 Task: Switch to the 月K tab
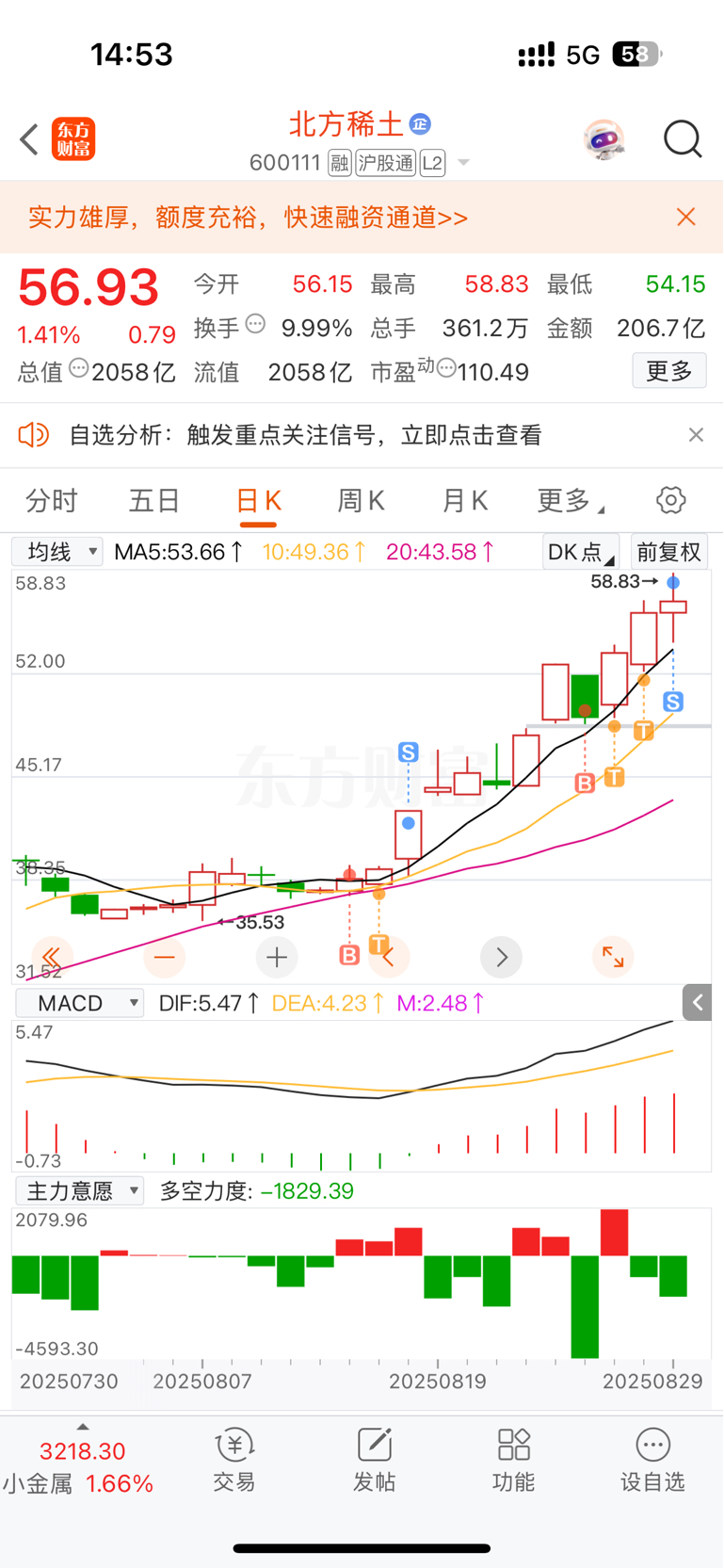[x=465, y=500]
